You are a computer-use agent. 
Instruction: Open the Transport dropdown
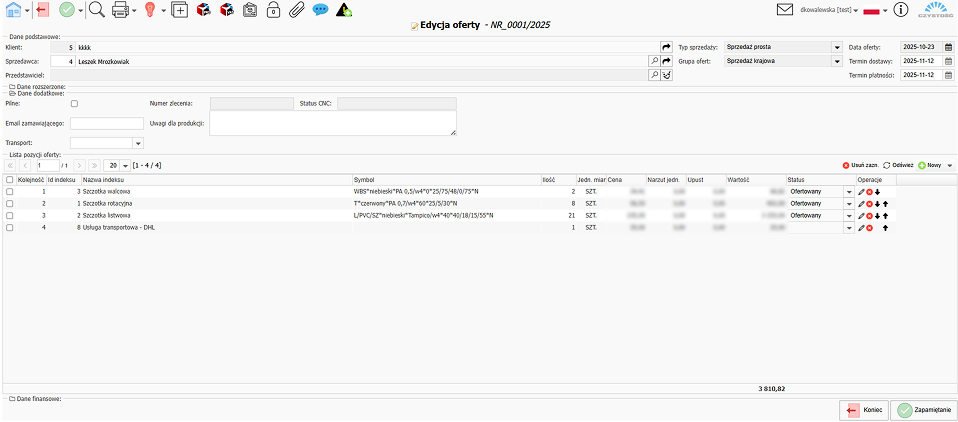138,143
